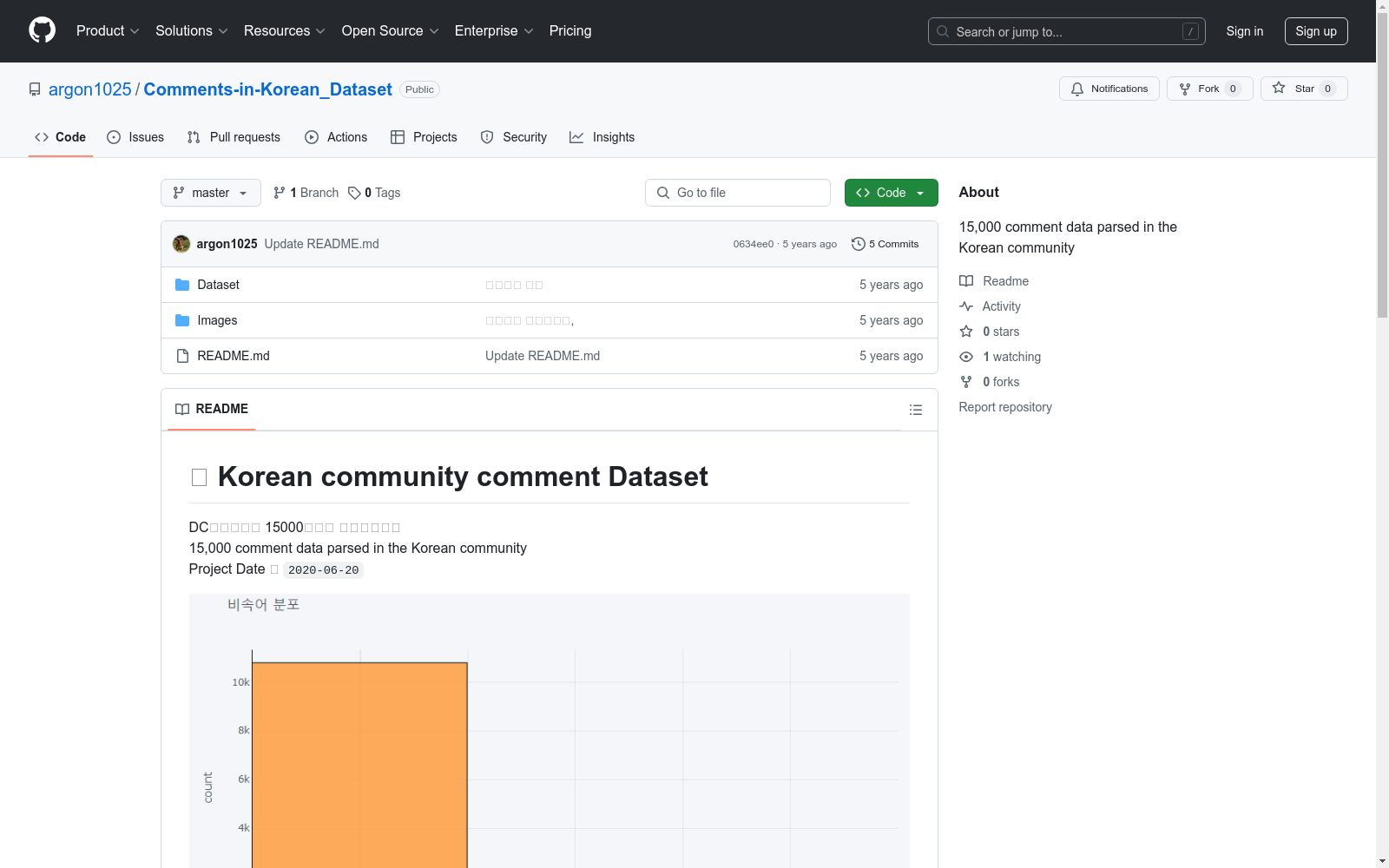Click the branch icon beside 1 Branch

coord(280,193)
